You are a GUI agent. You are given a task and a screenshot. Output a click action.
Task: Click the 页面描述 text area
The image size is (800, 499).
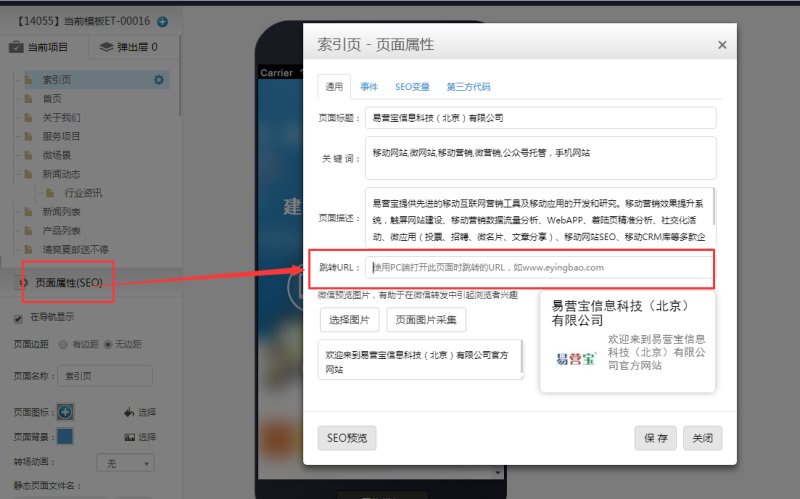pos(541,218)
